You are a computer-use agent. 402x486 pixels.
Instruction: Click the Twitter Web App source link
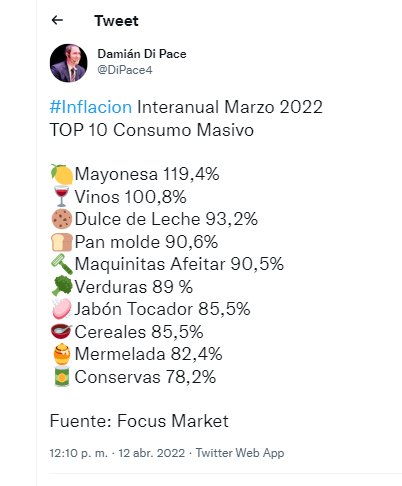pos(240,453)
